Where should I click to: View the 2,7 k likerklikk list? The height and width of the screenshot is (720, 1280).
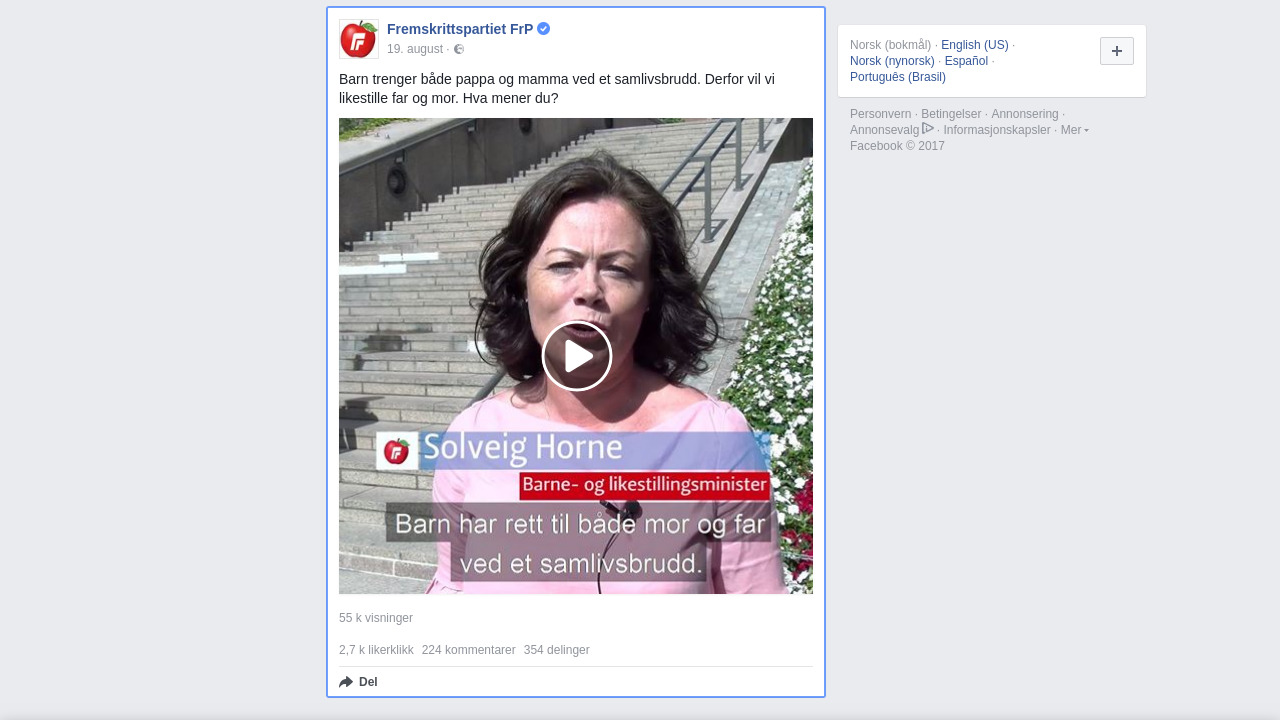point(376,650)
